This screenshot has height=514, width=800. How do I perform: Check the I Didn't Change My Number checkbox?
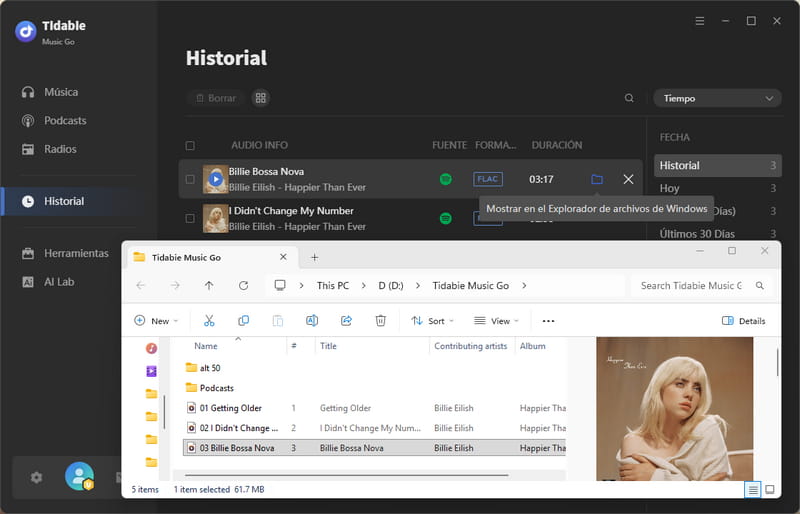pos(190,217)
